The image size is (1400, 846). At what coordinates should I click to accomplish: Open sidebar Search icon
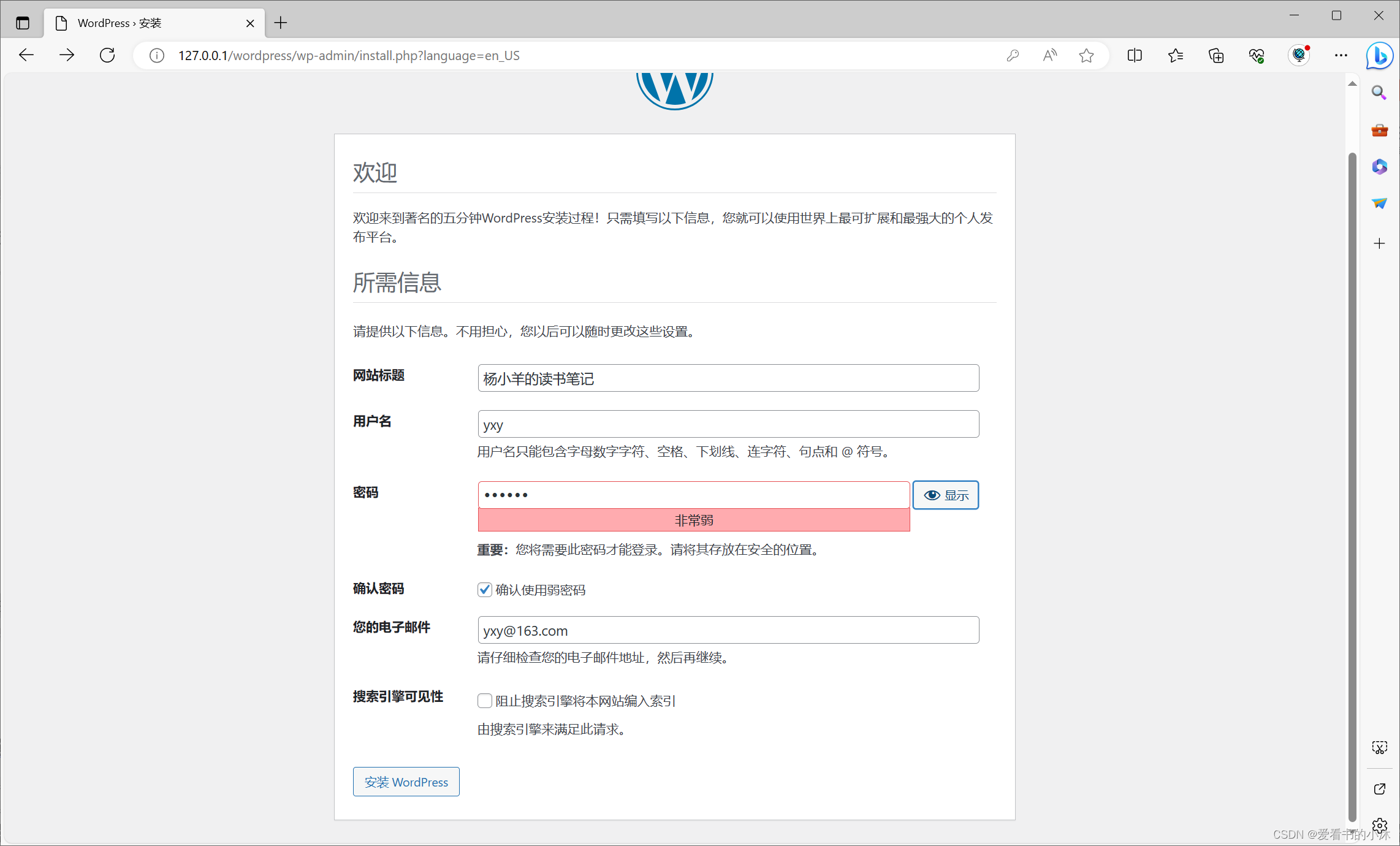tap(1379, 93)
